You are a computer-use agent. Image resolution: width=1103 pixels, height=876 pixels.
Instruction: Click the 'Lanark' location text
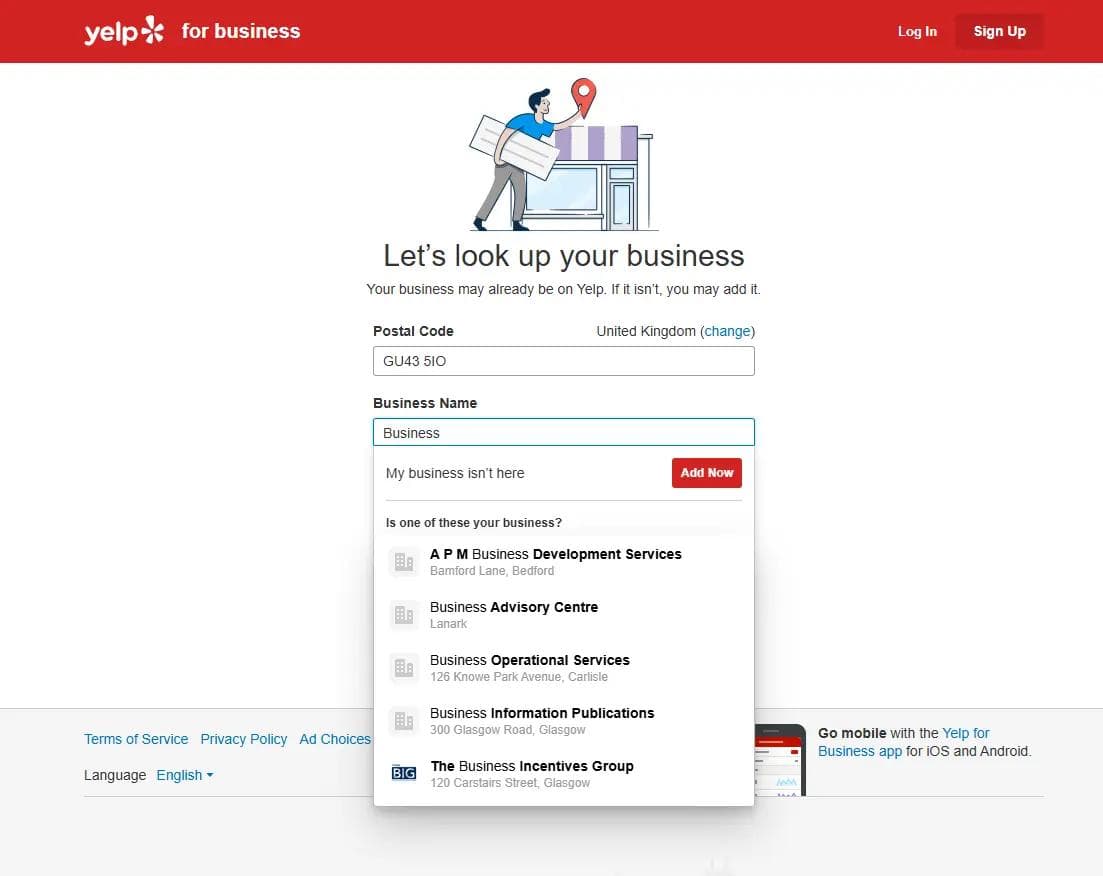[448, 624]
